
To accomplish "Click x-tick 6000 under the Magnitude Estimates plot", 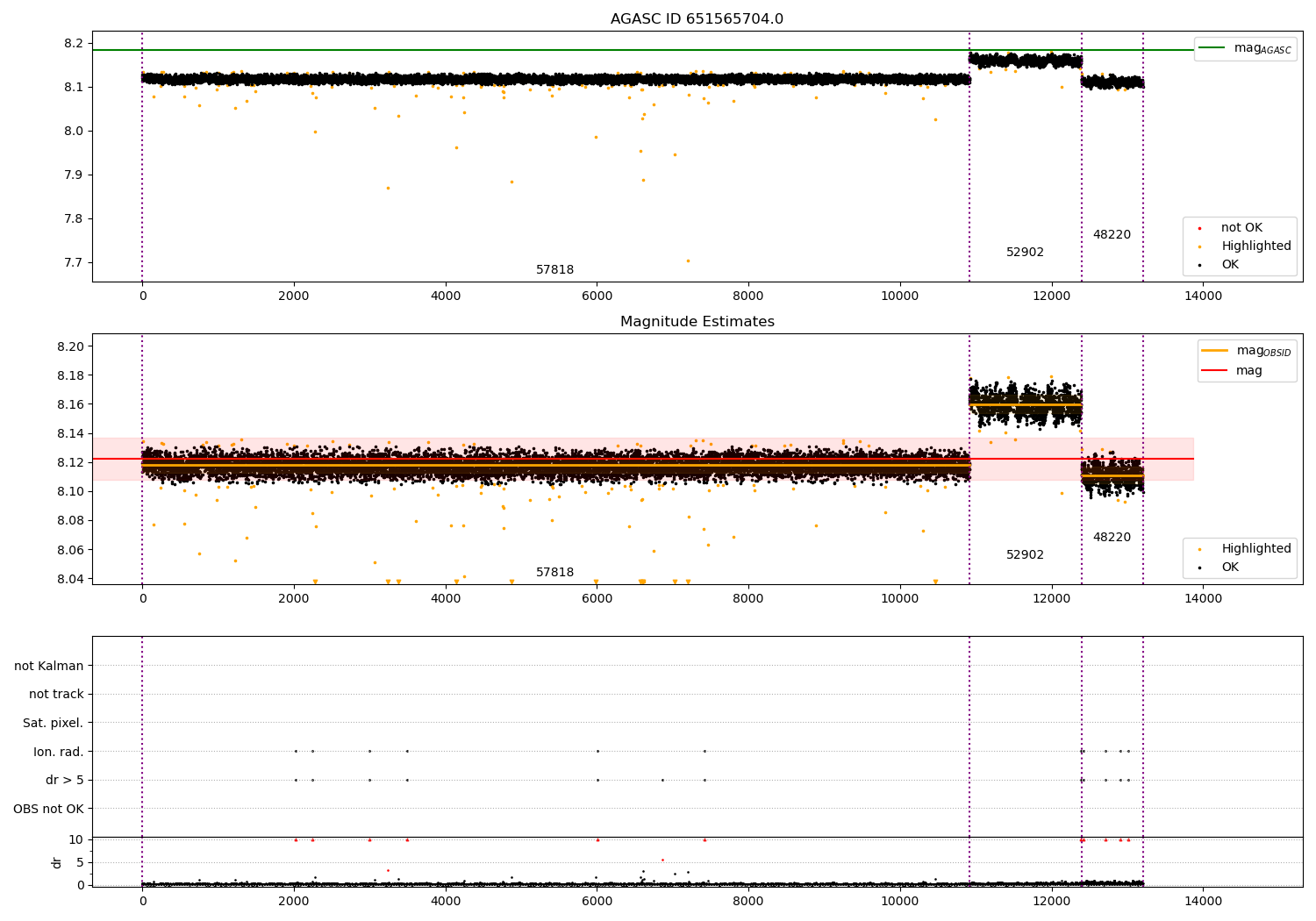I will pos(597,599).
